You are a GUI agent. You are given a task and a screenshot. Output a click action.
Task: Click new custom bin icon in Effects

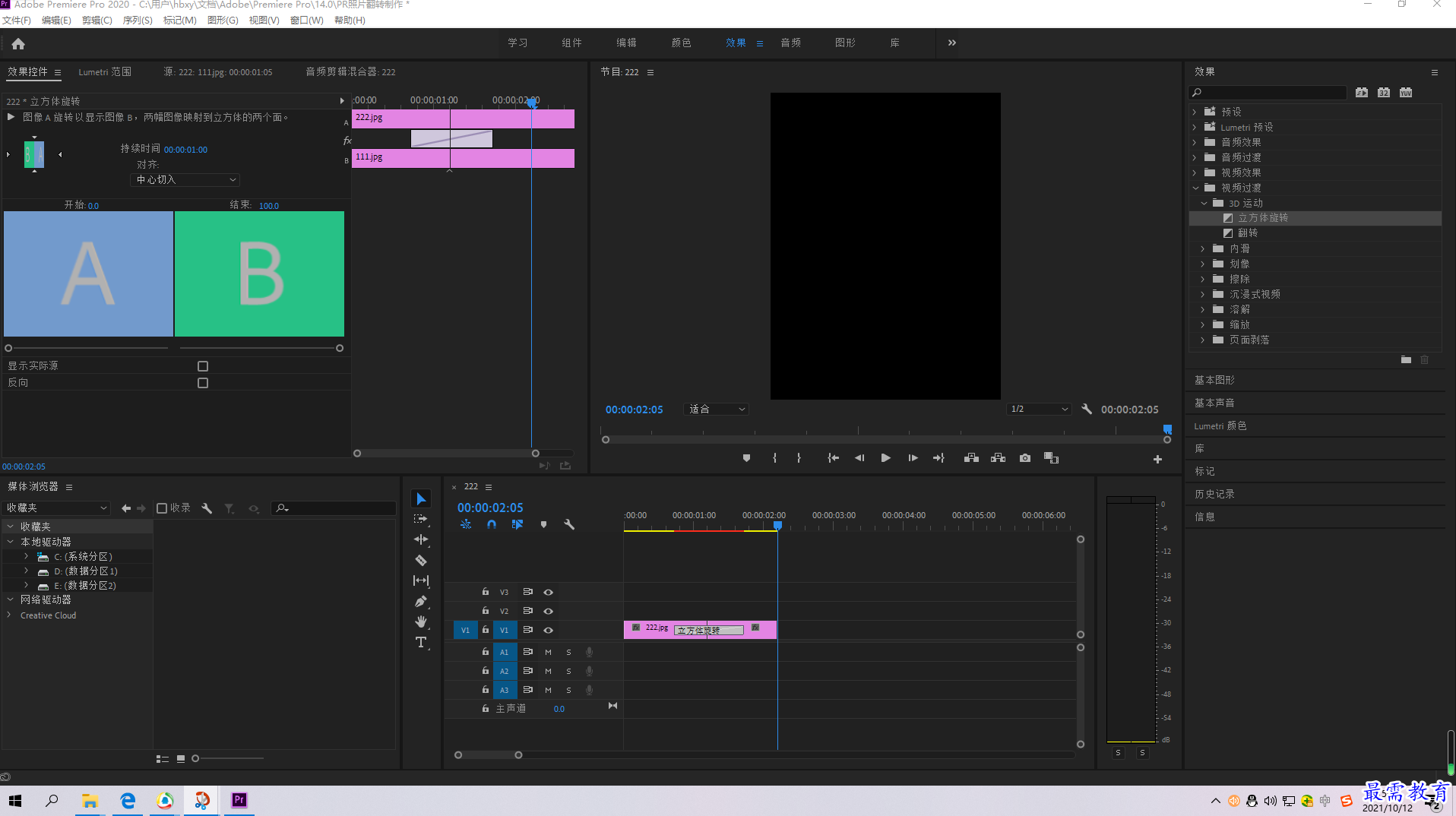coord(1406,359)
